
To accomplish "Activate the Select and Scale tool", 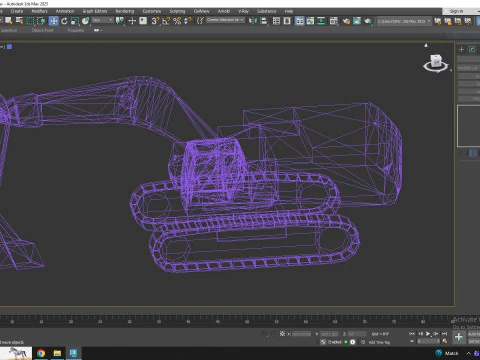I will 75,21.
